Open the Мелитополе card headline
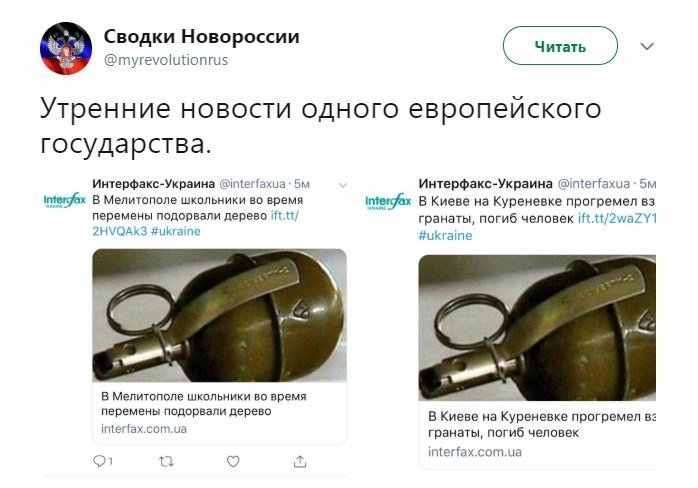 [203, 403]
